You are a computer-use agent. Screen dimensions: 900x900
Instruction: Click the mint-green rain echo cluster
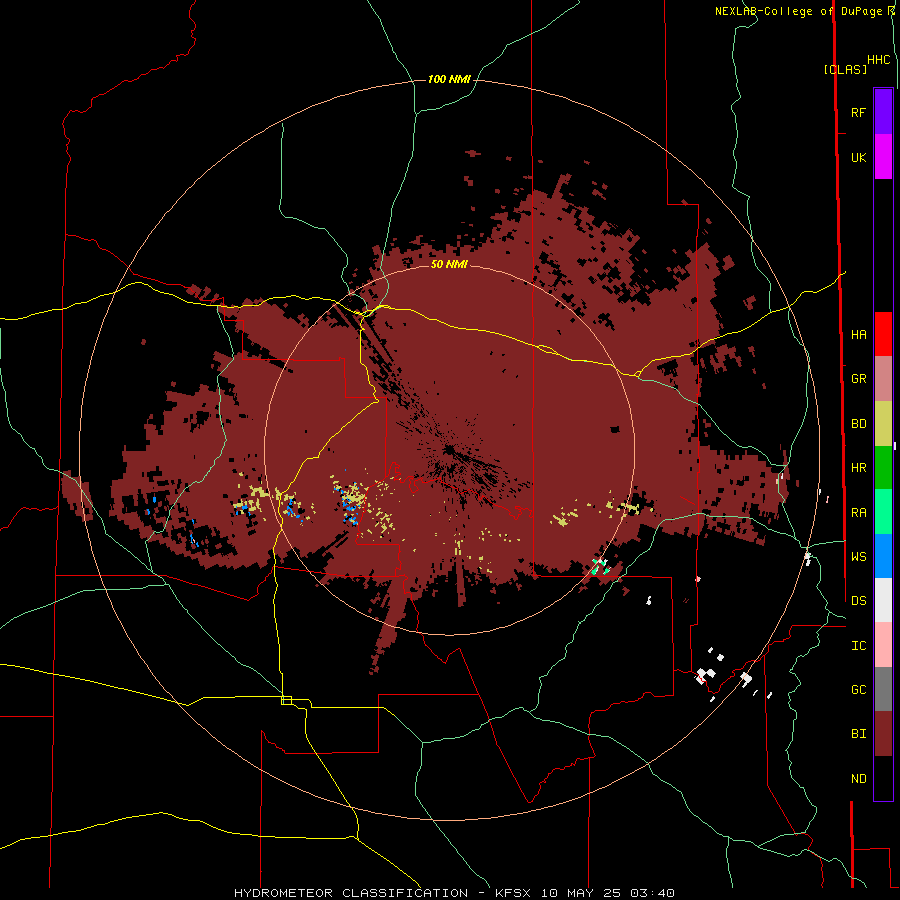pos(600,567)
